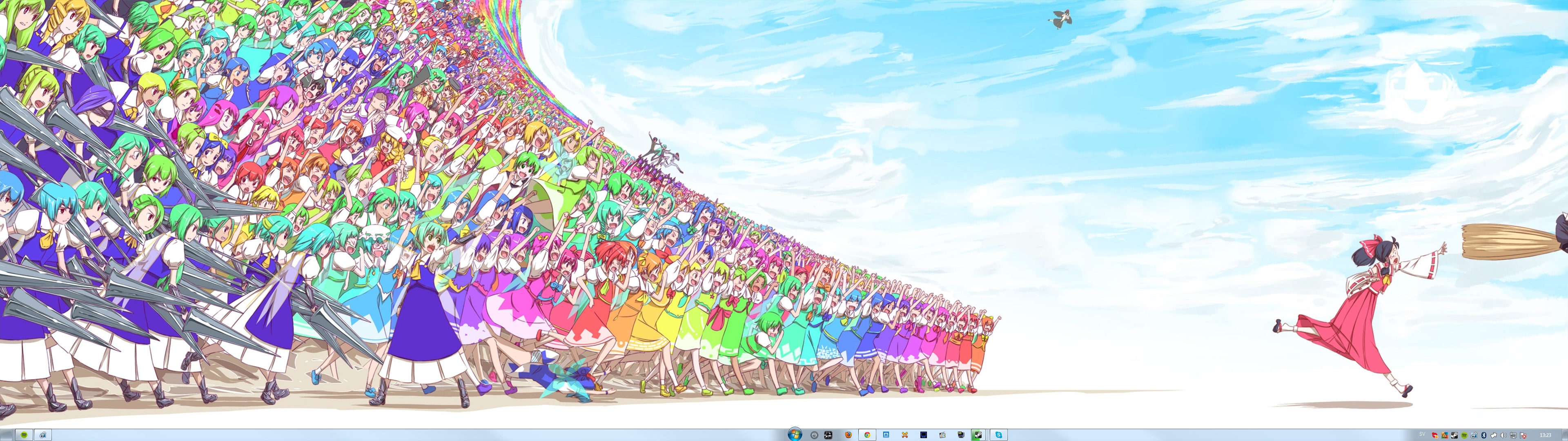The height and width of the screenshot is (441, 1568).
Task: Open the red Skype status tray icon
Action: click(x=1435, y=435)
